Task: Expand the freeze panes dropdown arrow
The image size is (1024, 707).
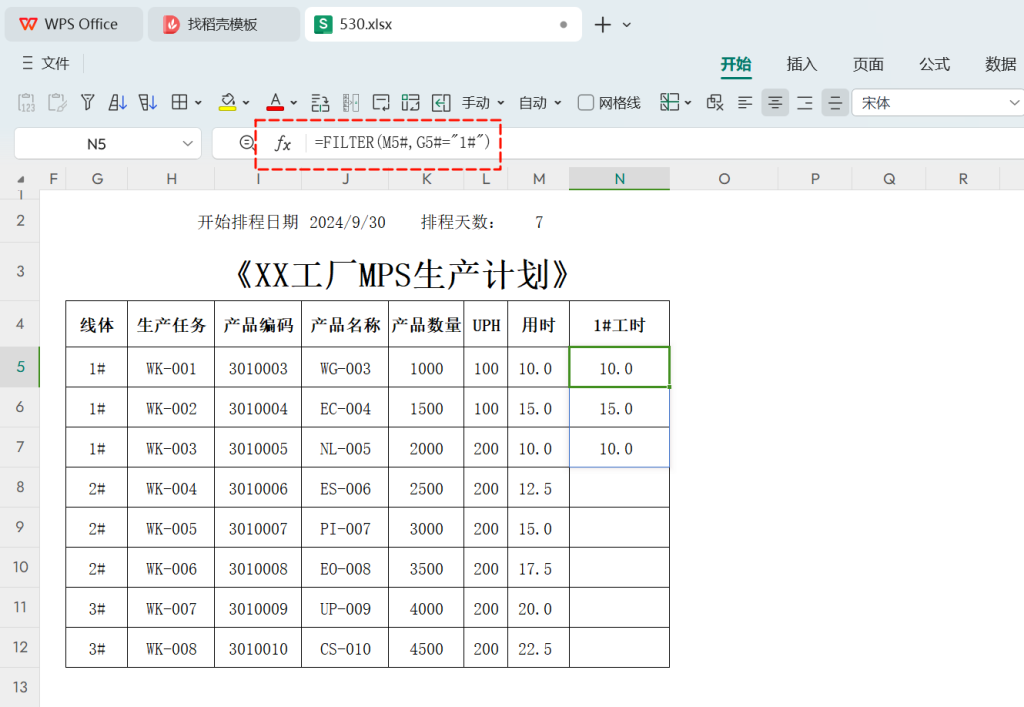Action: click(688, 103)
